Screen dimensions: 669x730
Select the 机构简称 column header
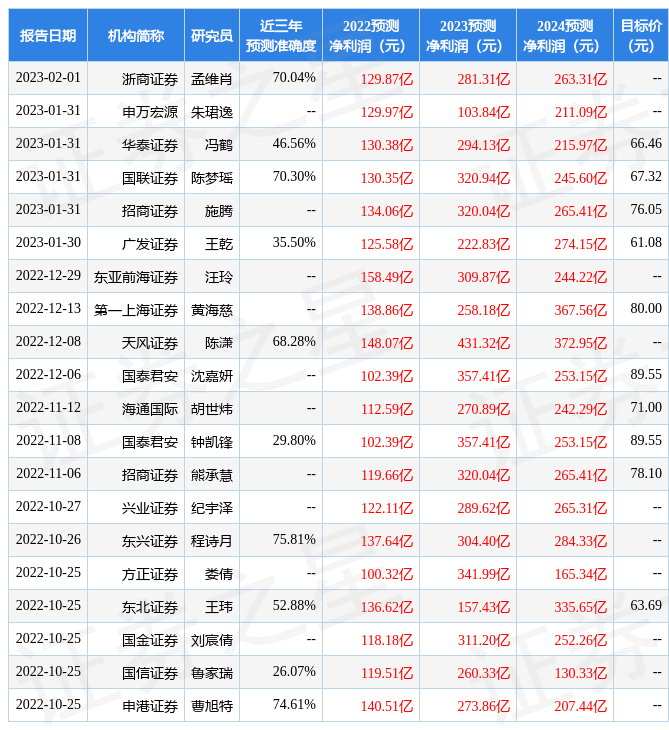(x=136, y=35)
